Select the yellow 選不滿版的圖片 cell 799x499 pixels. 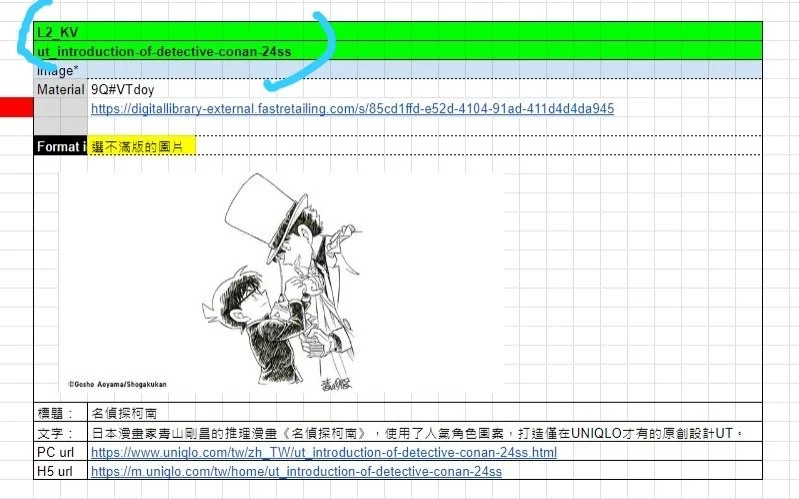142,147
